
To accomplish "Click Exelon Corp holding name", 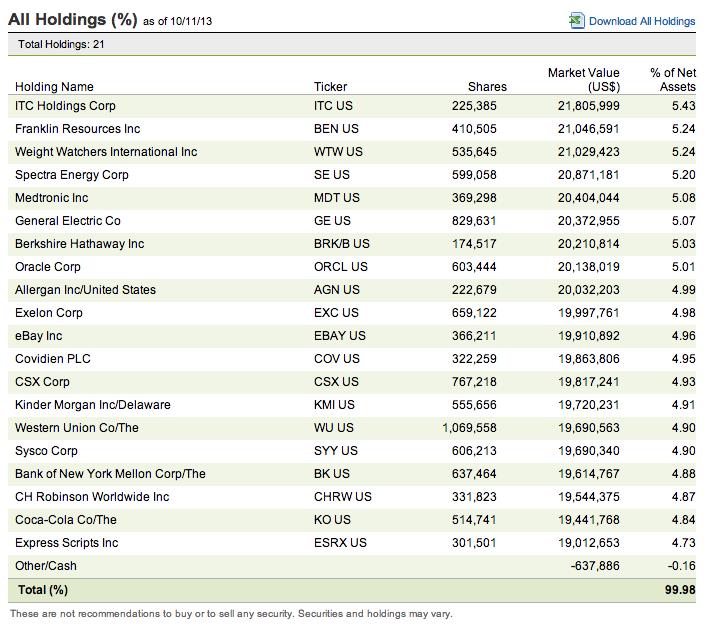I will tap(49, 313).
